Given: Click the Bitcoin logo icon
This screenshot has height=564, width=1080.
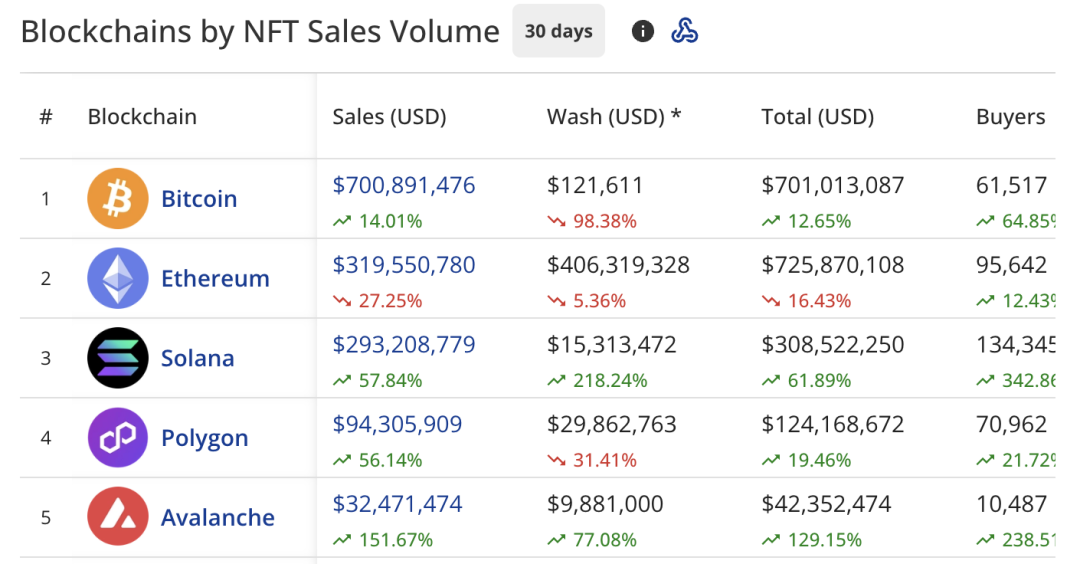Looking at the screenshot, I should pyautogui.click(x=117, y=198).
